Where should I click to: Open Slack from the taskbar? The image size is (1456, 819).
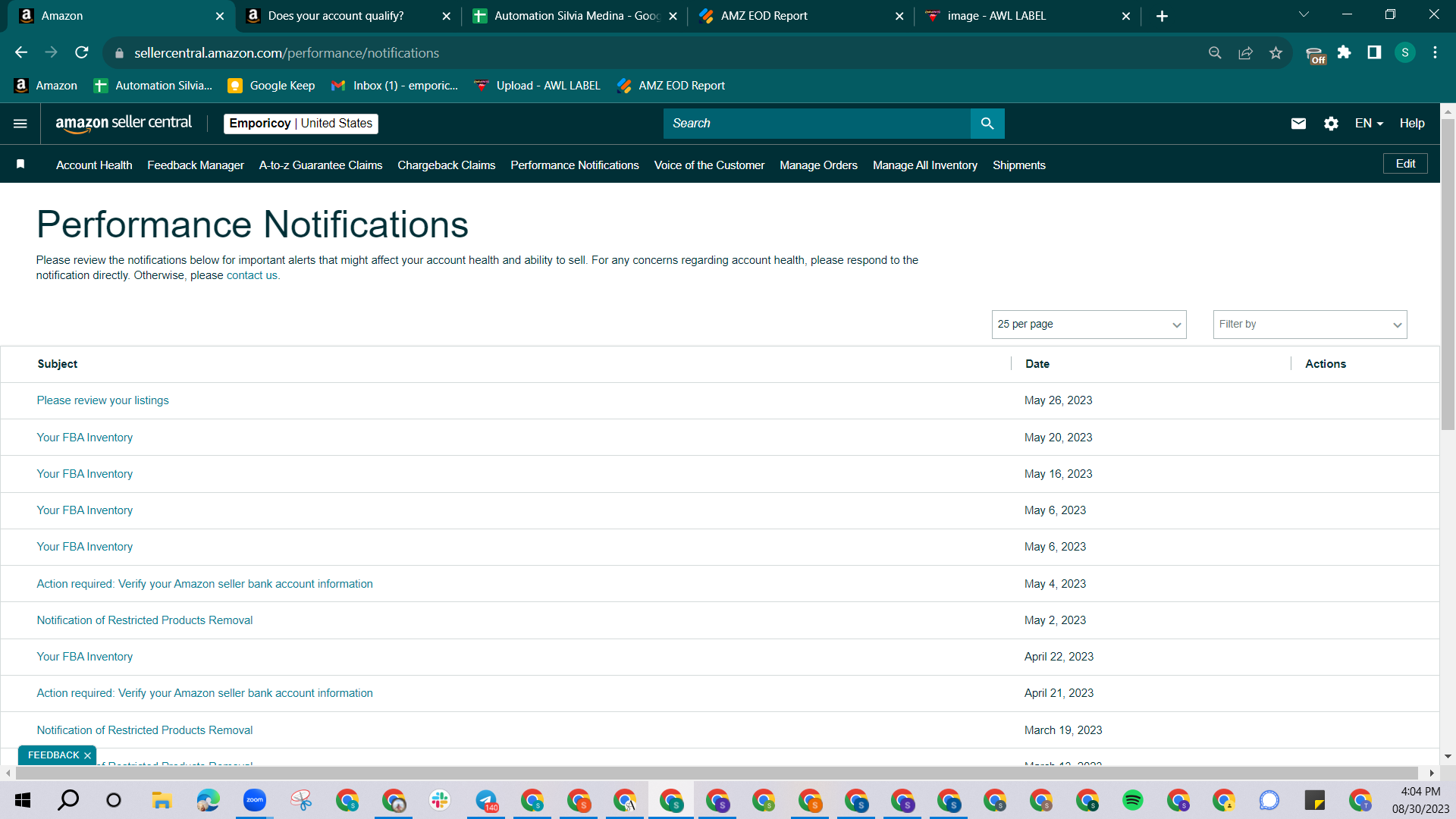coord(440,800)
